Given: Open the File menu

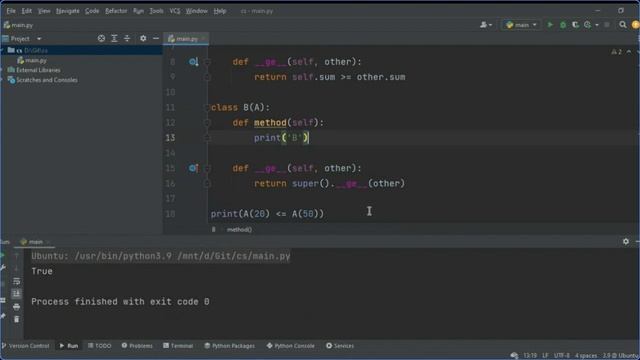Looking at the screenshot, I should coord(11,11).
